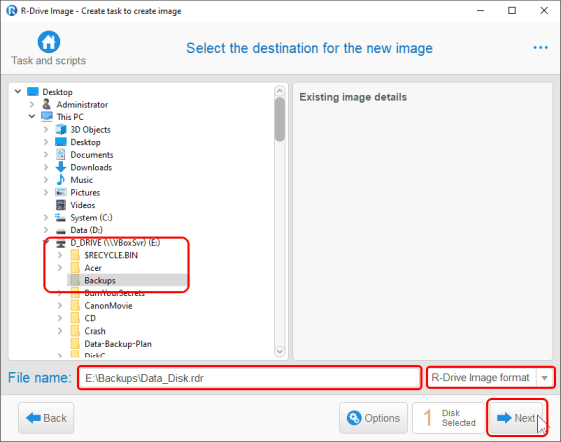
Task: Expand the System (C:) node
Action: [46, 217]
